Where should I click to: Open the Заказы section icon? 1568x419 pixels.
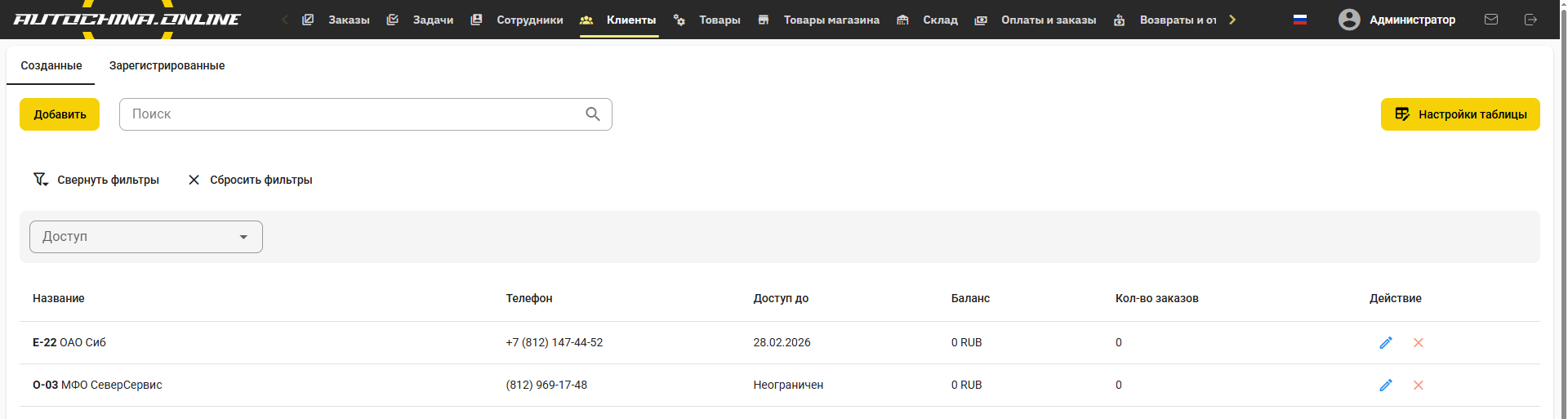coord(308,20)
